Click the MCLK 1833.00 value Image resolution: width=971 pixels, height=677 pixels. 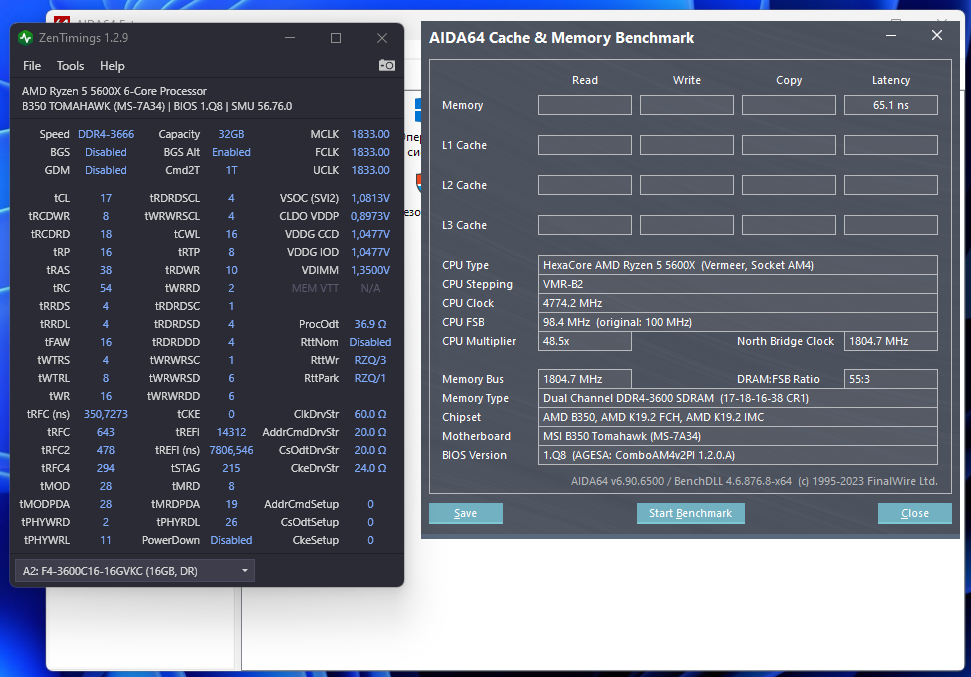click(370, 134)
